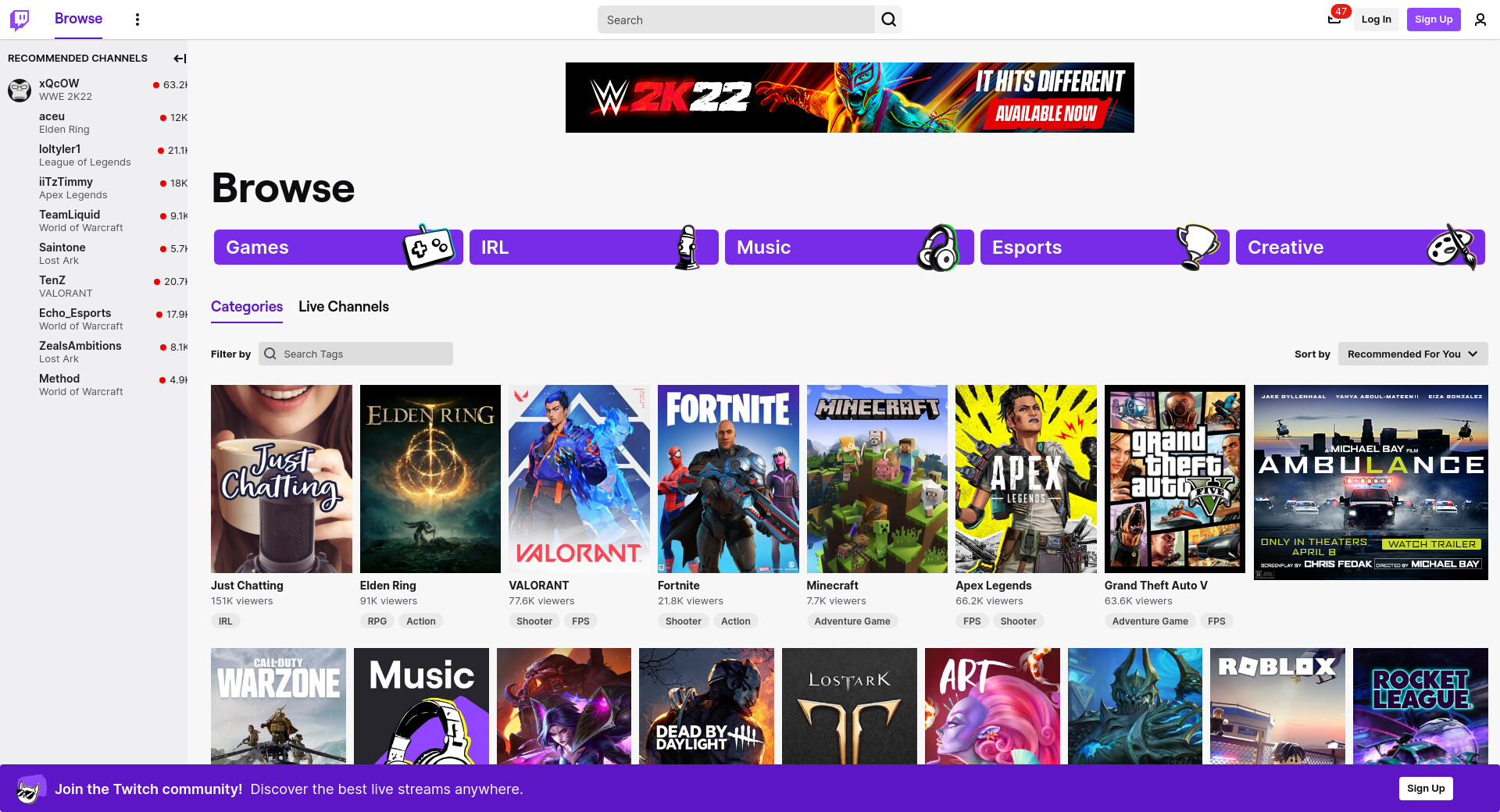This screenshot has height=812, width=1500.
Task: Open the Creative category button
Action: [1360, 248]
